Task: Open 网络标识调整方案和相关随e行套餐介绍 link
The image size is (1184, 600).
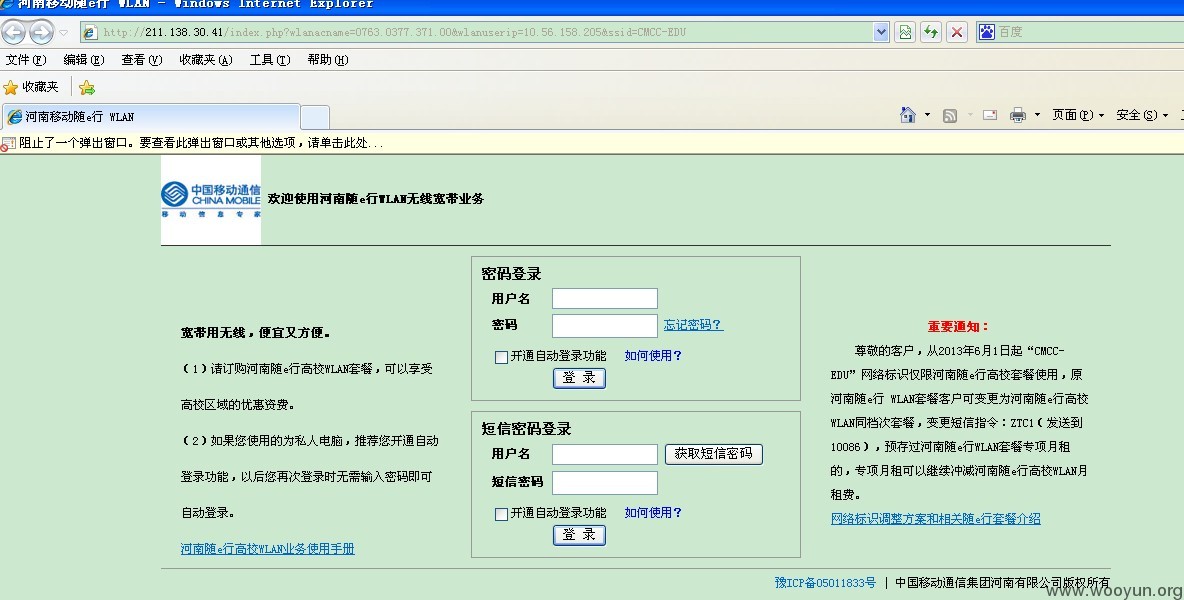Action: (936, 518)
